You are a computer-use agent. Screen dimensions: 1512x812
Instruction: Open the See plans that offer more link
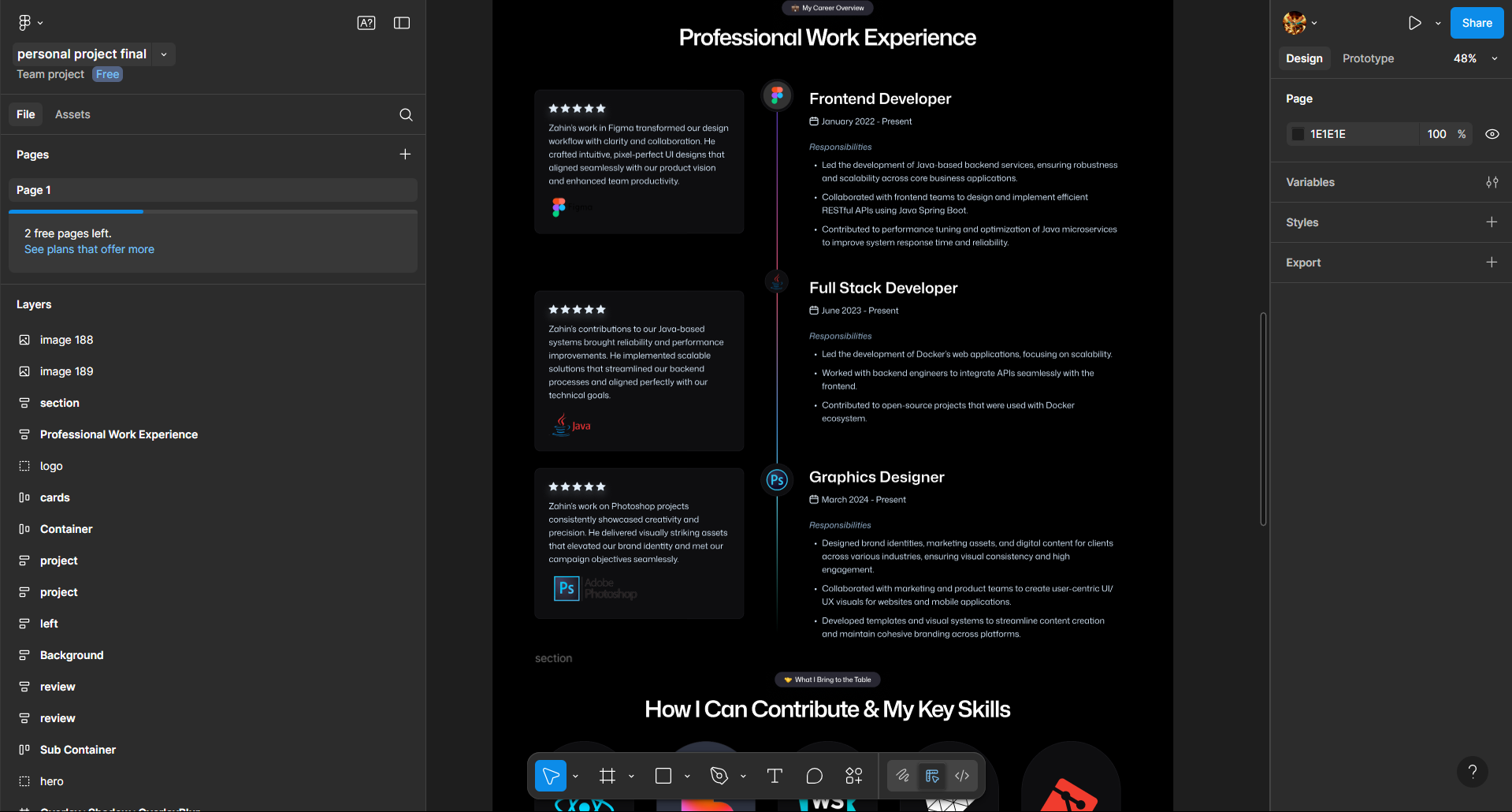pyautogui.click(x=88, y=249)
